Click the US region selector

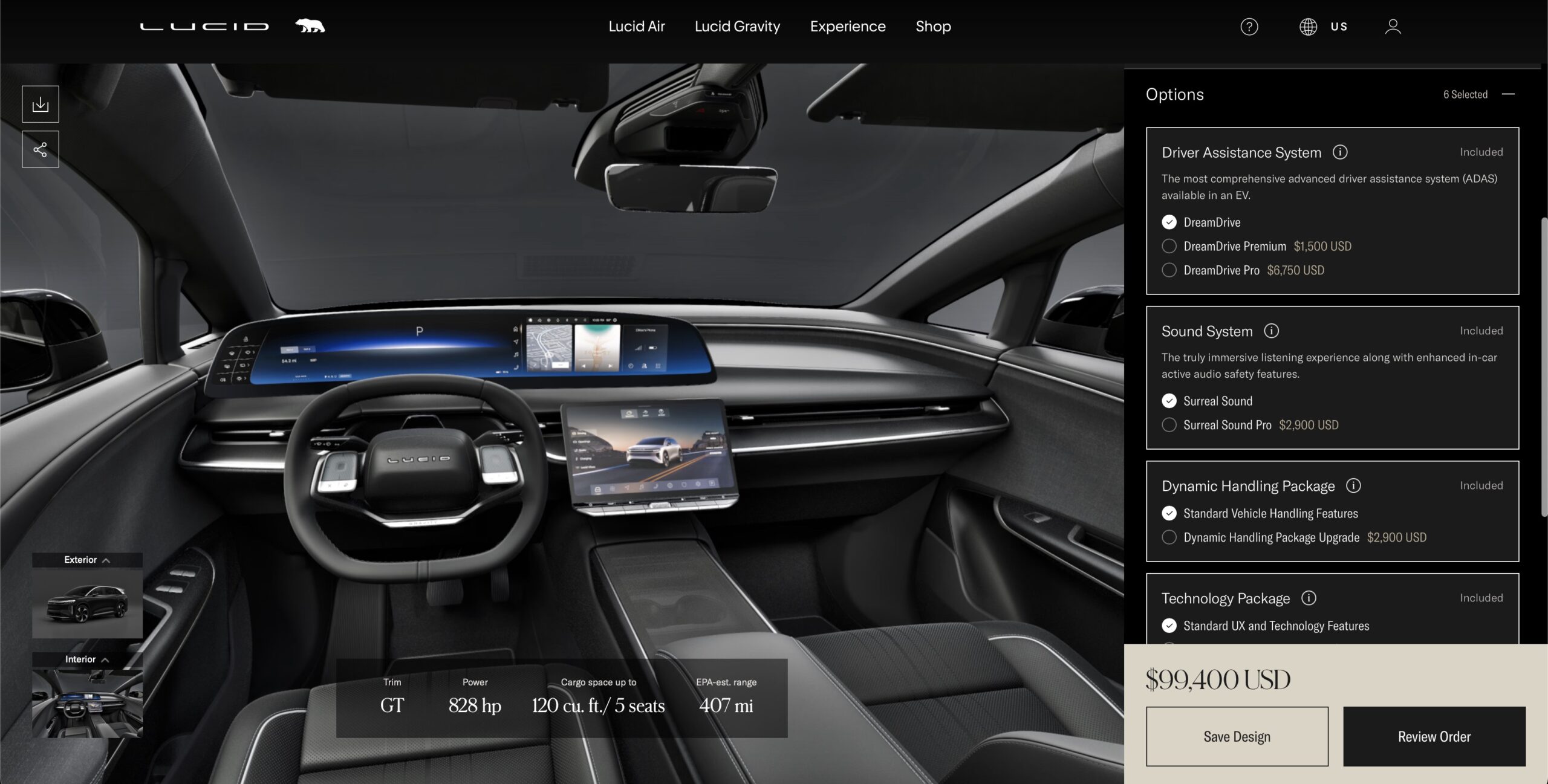point(1339,27)
